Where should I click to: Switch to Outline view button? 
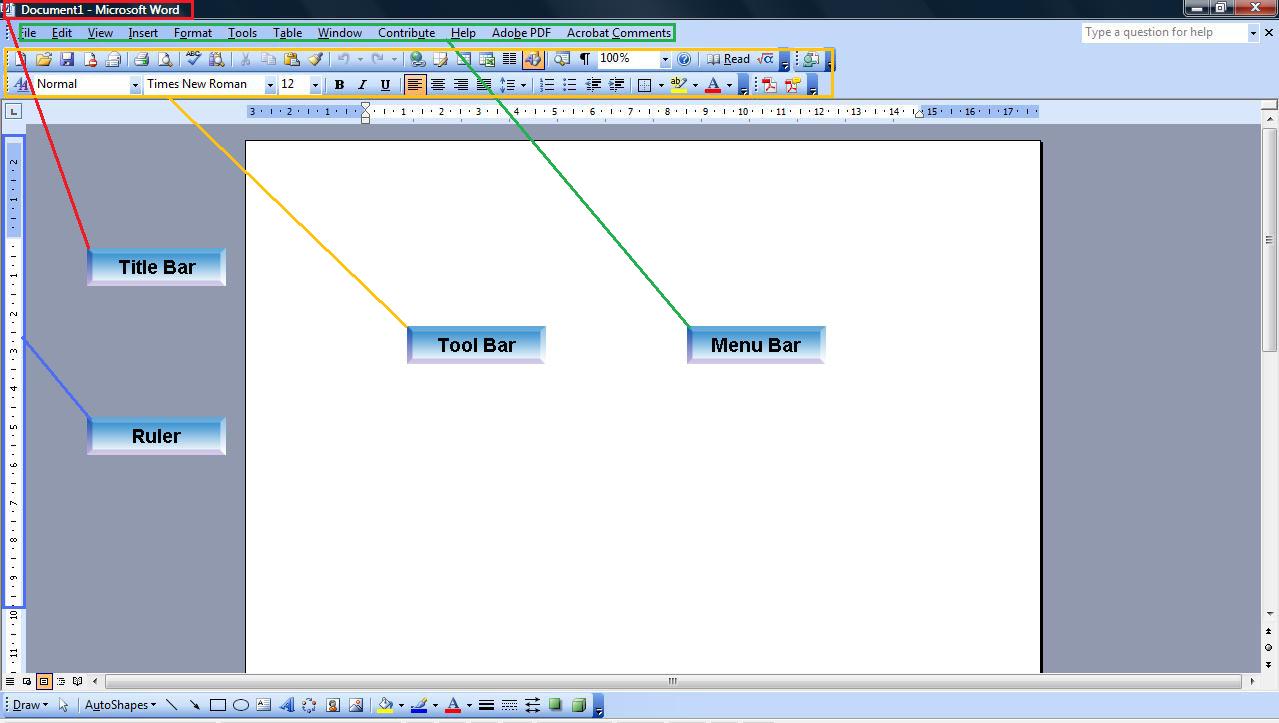61,682
